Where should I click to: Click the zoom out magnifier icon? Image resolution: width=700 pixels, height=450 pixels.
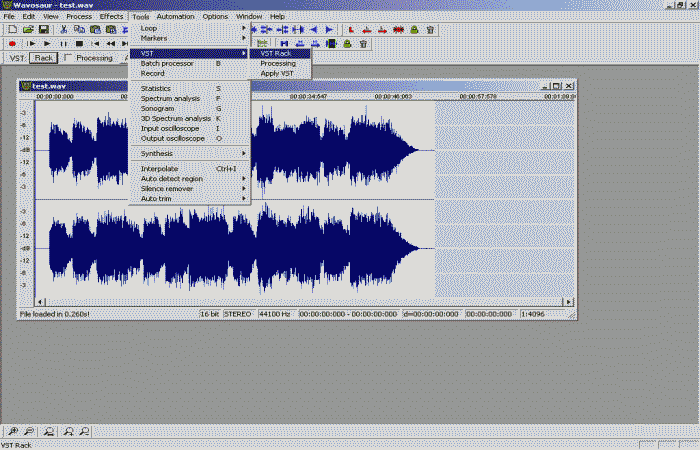click(31, 431)
